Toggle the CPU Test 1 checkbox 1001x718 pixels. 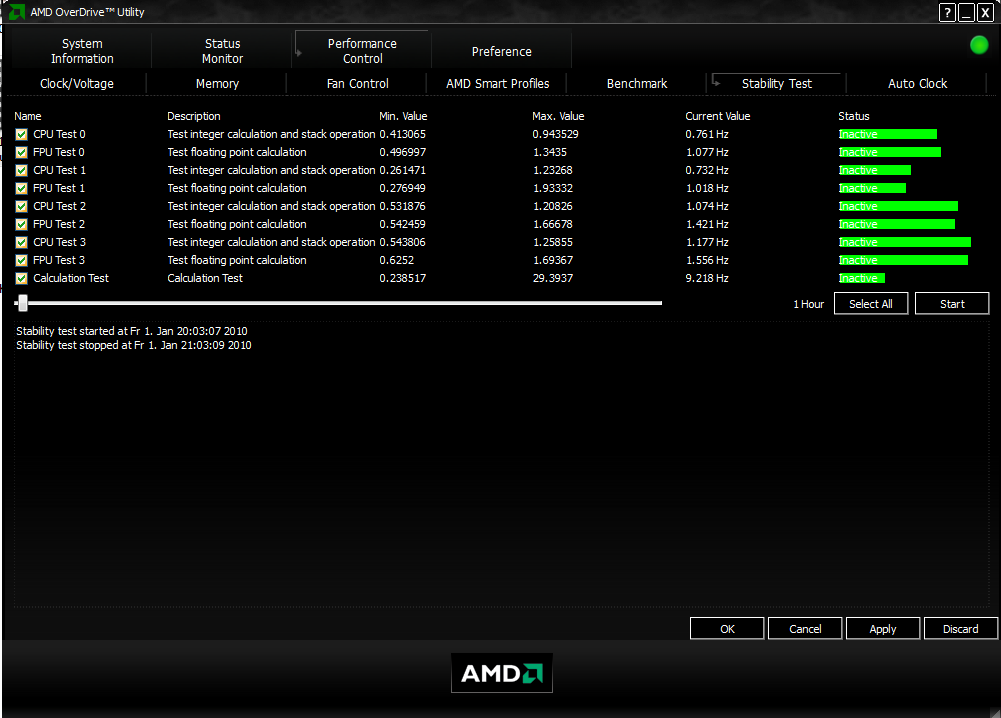click(22, 170)
